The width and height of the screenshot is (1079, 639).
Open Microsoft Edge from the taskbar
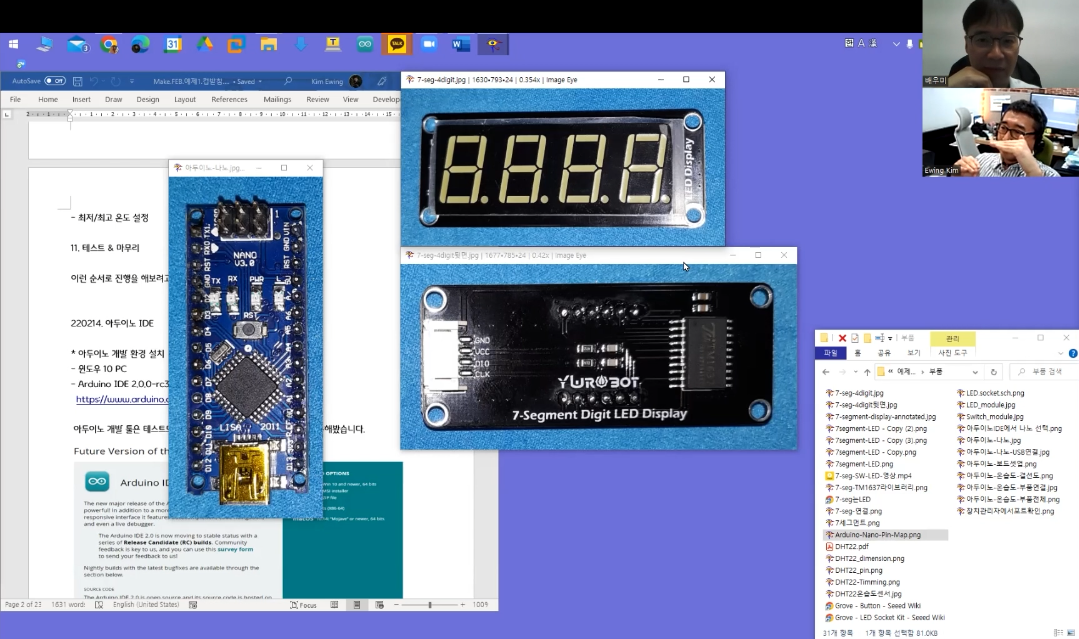(x=140, y=45)
